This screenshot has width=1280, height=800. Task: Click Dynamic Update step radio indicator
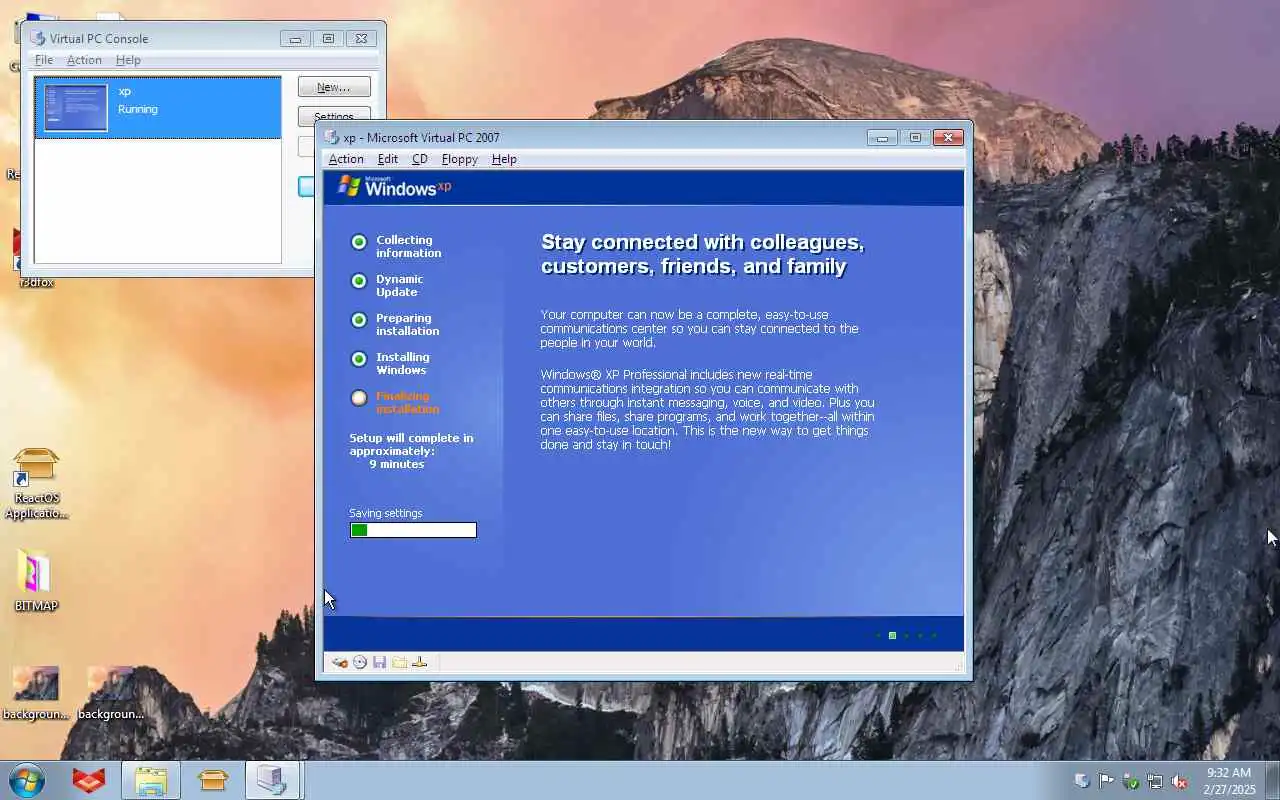coord(359,281)
